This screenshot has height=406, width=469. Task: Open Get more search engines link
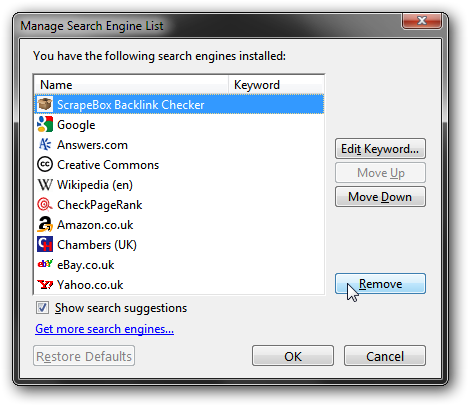[x=104, y=329]
